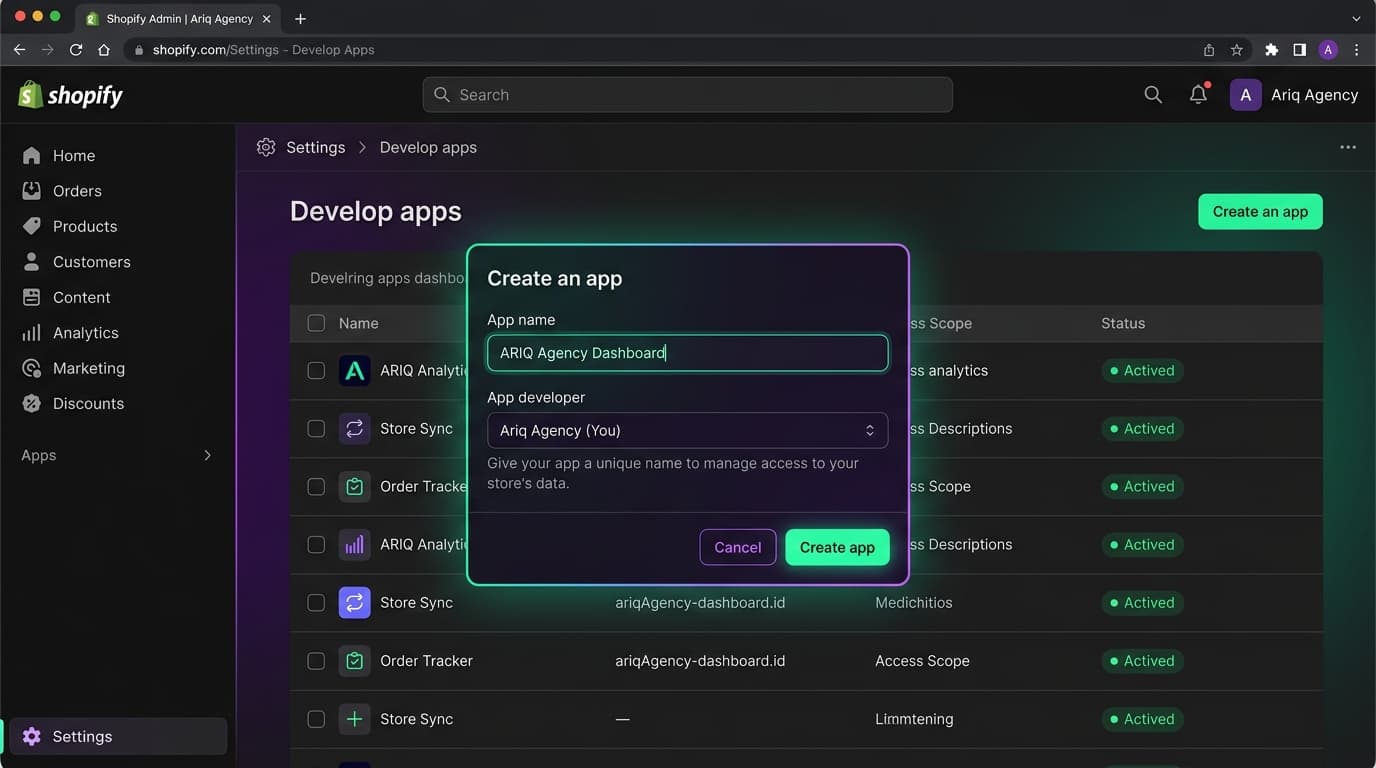
Task: Click the Create app button in dialog
Action: click(837, 547)
